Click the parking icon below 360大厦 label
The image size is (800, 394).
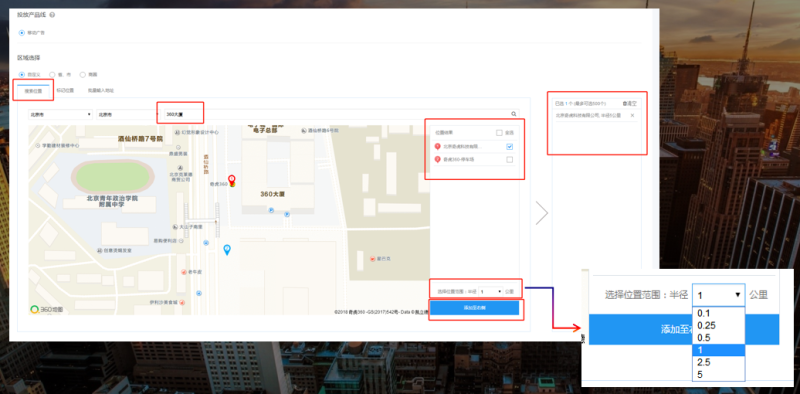point(271,209)
